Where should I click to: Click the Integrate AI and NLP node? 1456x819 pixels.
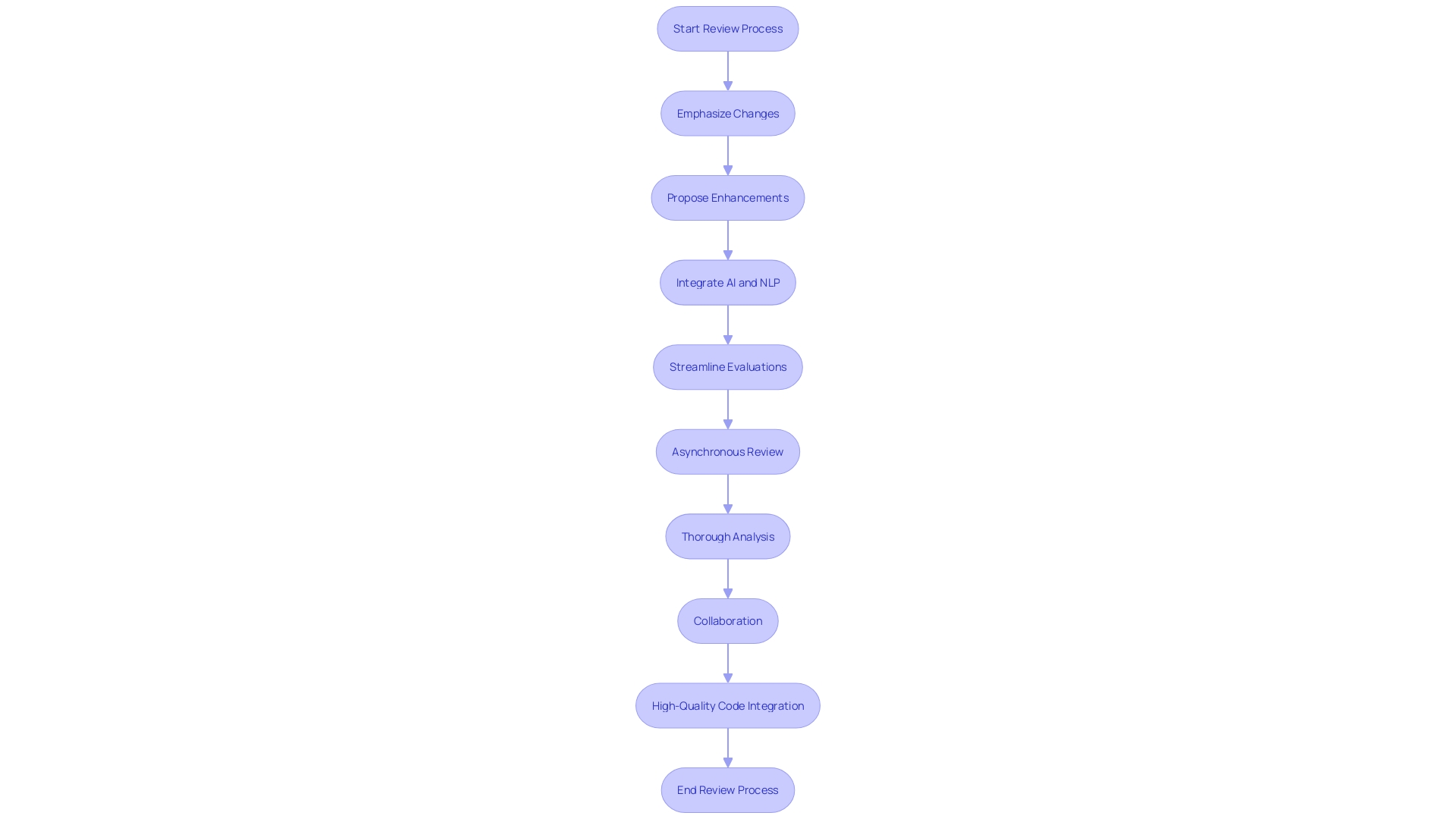click(x=728, y=282)
